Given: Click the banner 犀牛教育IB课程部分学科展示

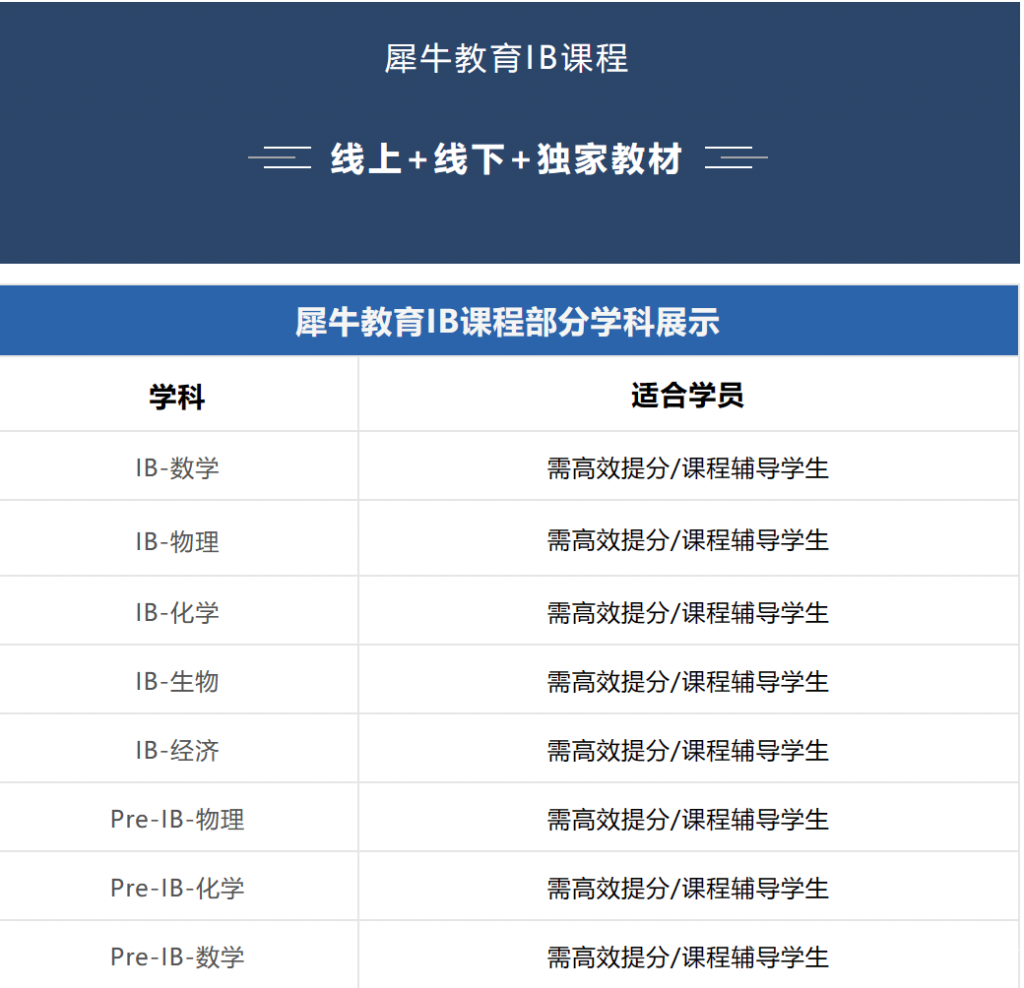Looking at the screenshot, I should click(507, 322).
